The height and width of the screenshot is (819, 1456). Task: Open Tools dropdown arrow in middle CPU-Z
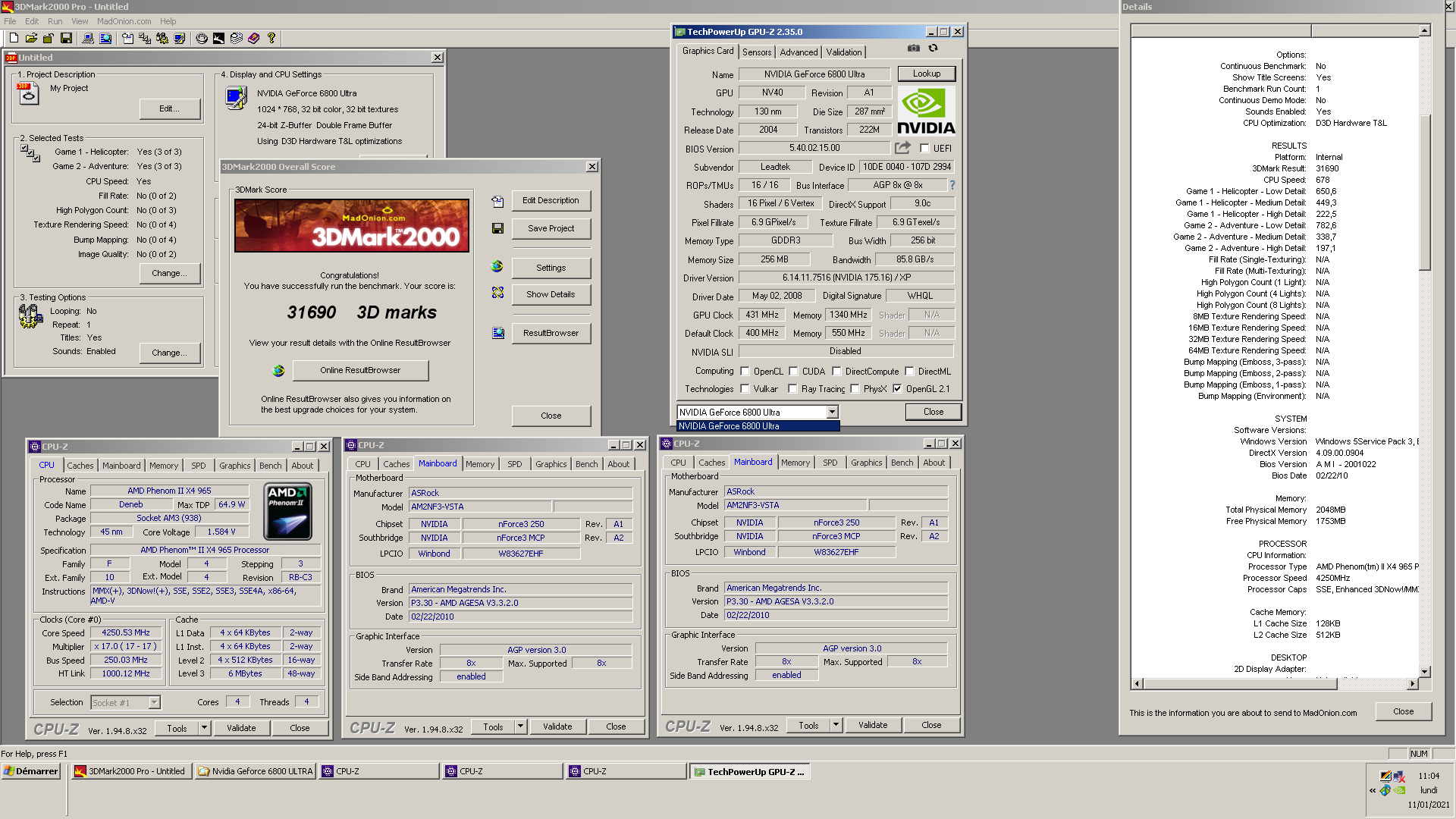(x=520, y=726)
